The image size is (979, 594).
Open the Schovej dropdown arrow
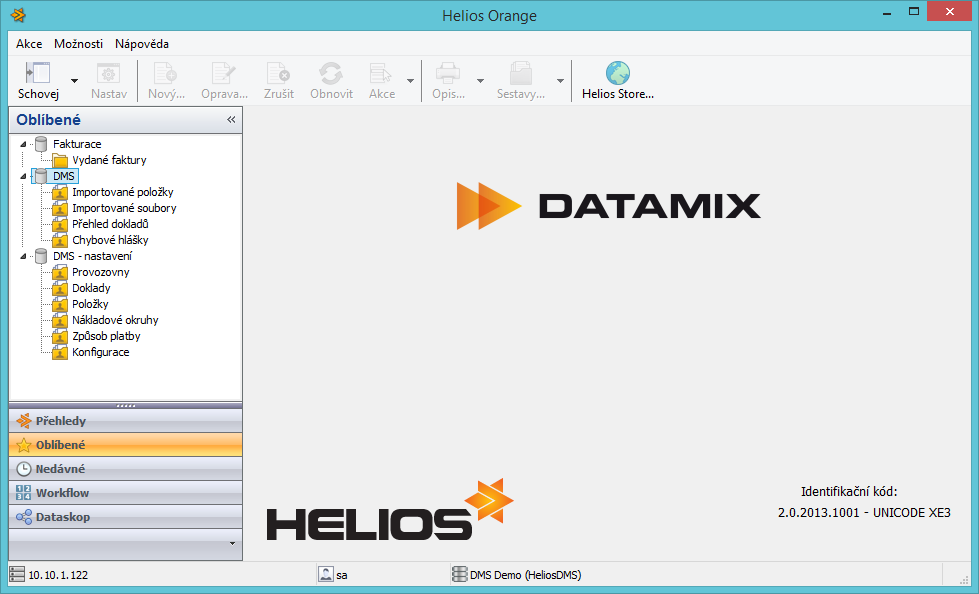tap(75, 81)
